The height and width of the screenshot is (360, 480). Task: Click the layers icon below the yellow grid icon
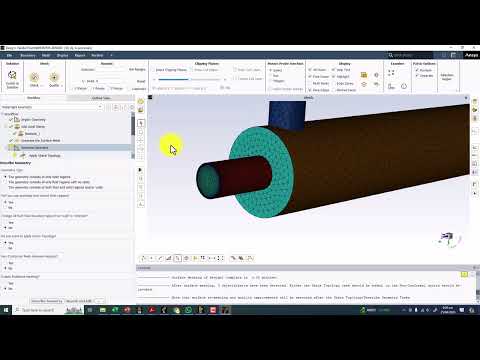tap(364, 84)
